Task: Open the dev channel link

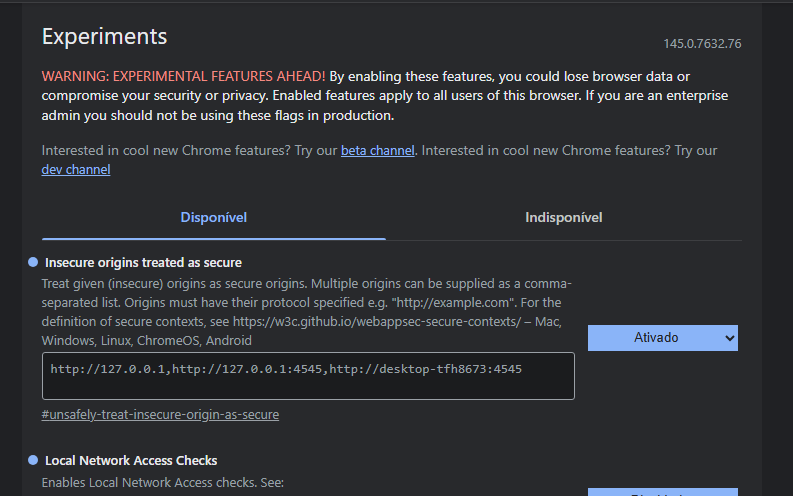Action: 76,170
